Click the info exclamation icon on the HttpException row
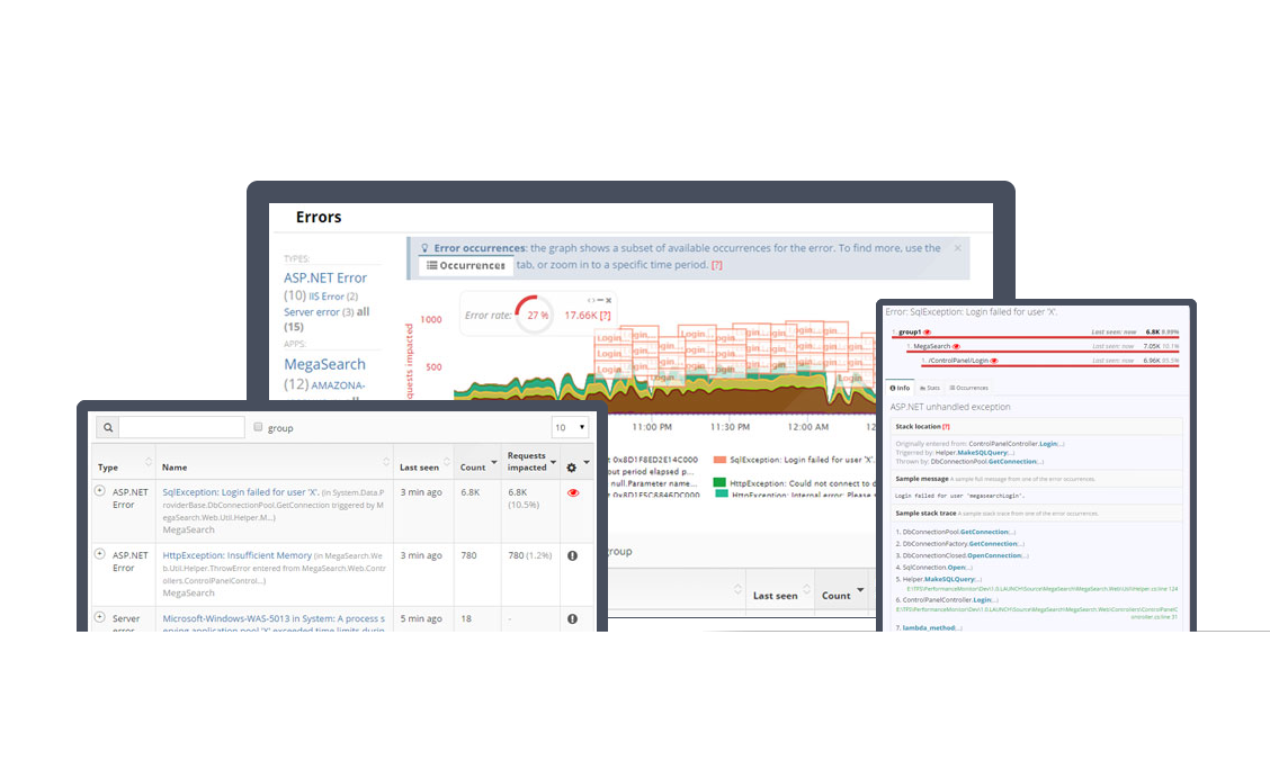Screen dimensions: 1270x760 [573, 556]
